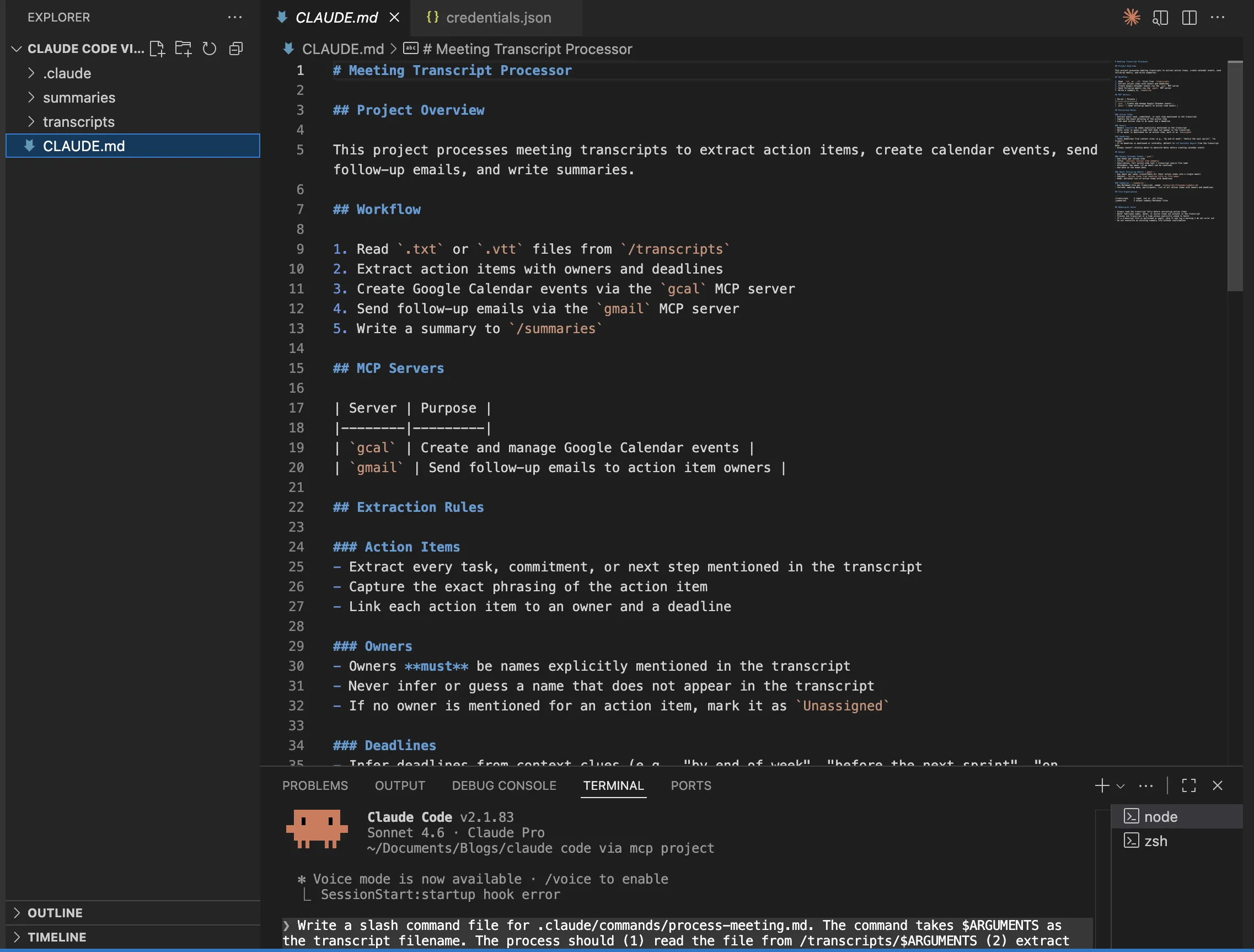The height and width of the screenshot is (952, 1254).
Task: Click the orange Claude spark icon
Action: (1131, 18)
